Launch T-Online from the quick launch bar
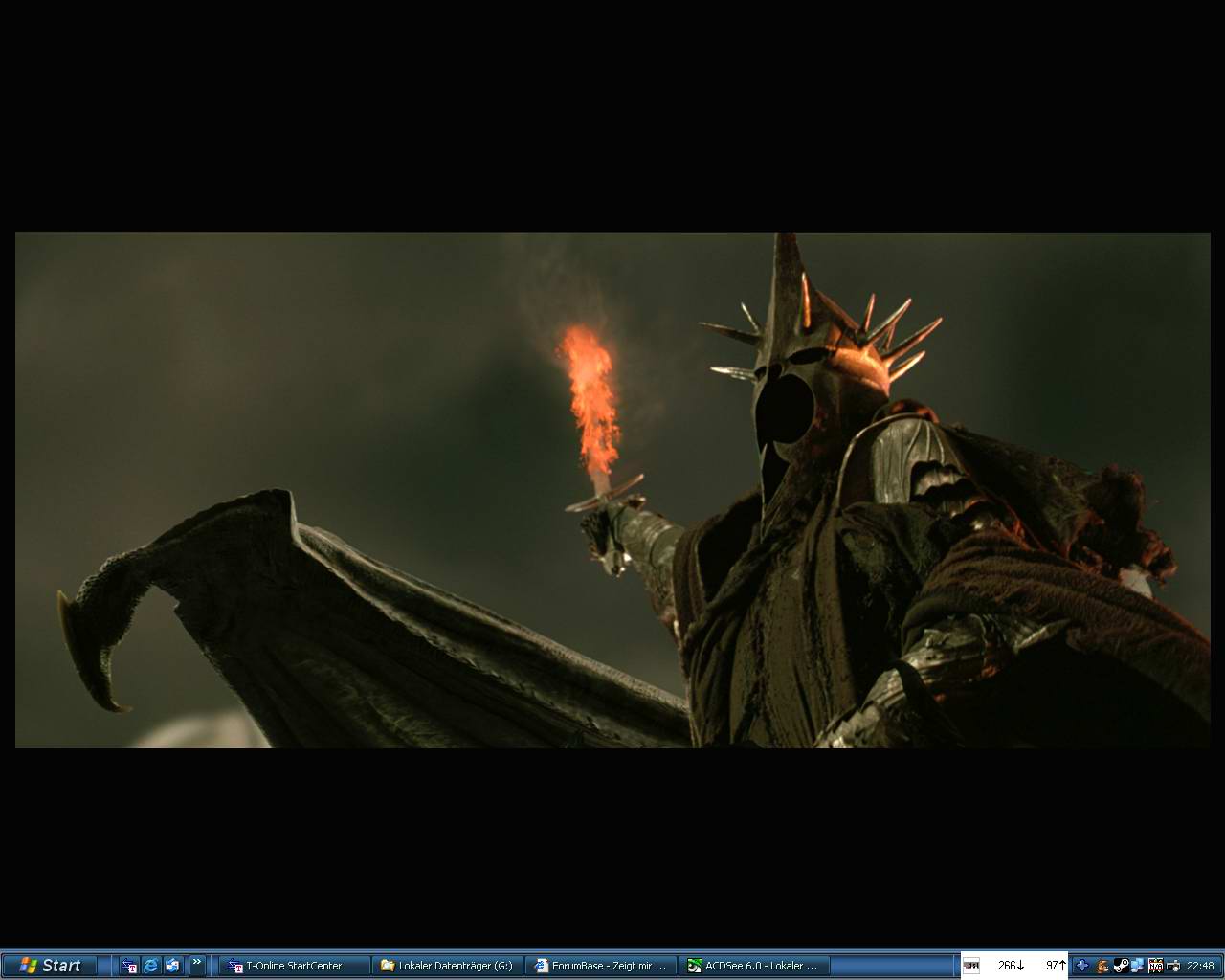 (129, 966)
